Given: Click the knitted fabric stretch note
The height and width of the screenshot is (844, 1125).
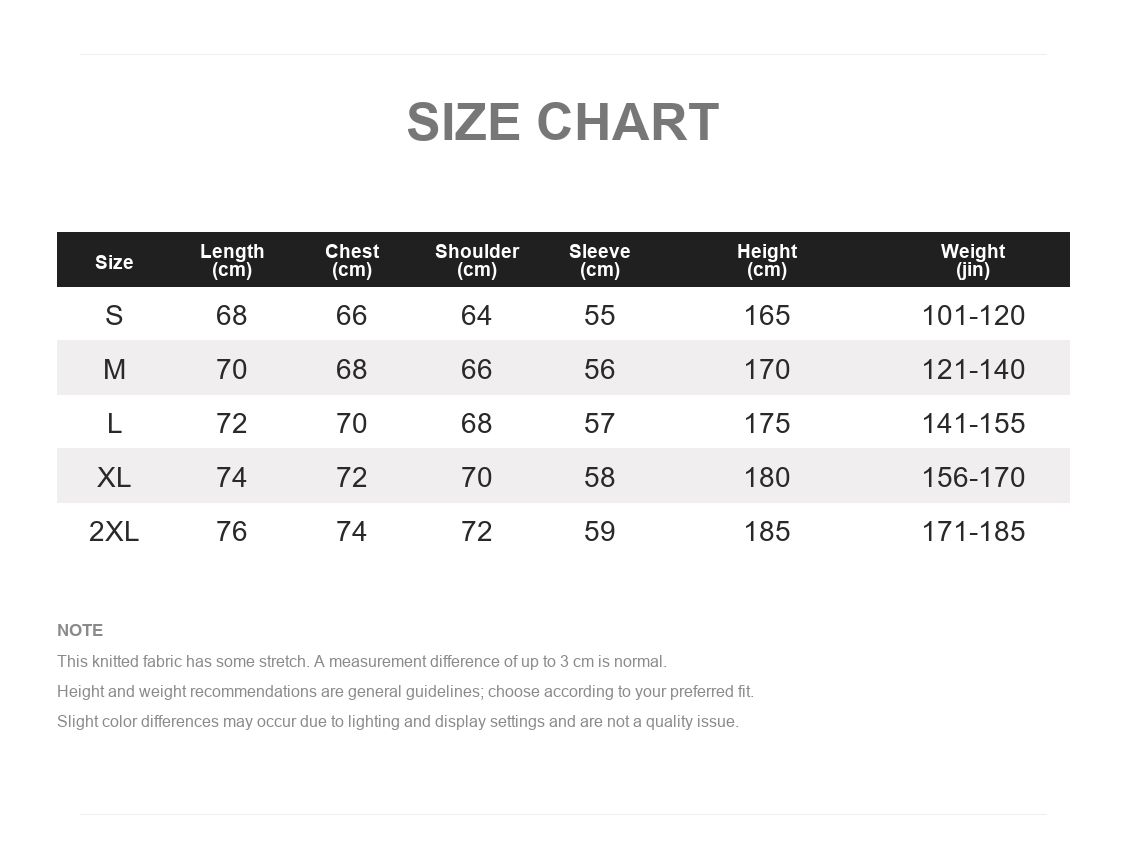Looking at the screenshot, I should tap(362, 662).
